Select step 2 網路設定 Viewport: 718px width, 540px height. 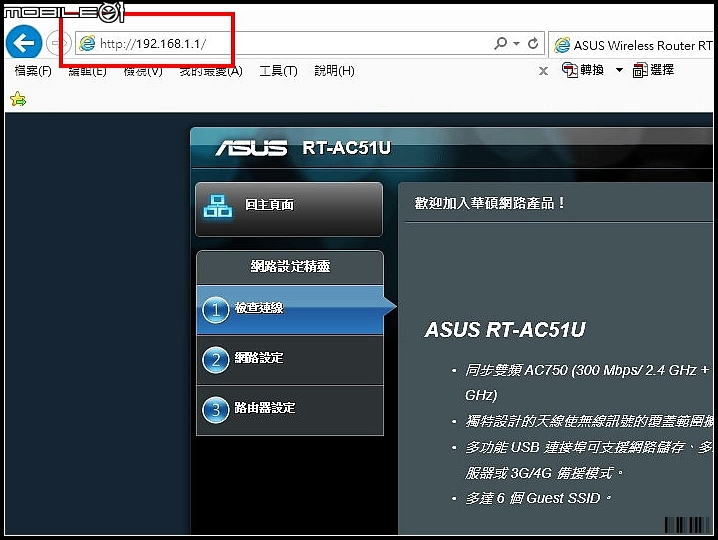click(x=290, y=360)
